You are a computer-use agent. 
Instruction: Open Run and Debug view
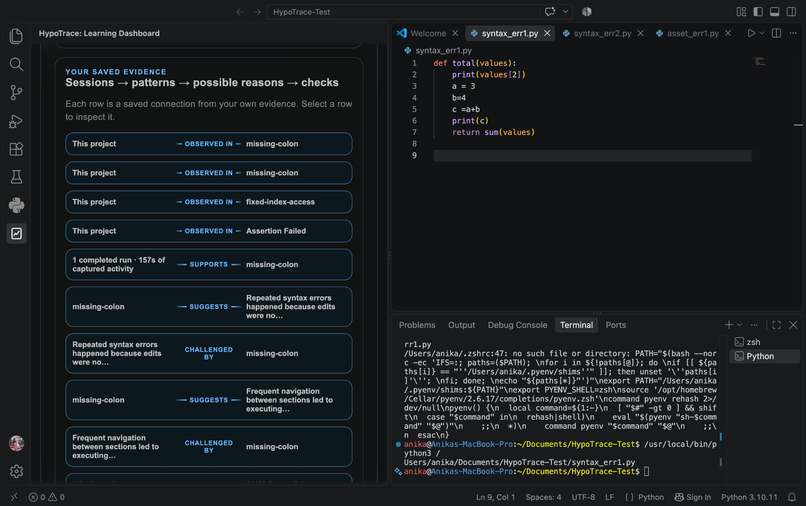coord(16,121)
